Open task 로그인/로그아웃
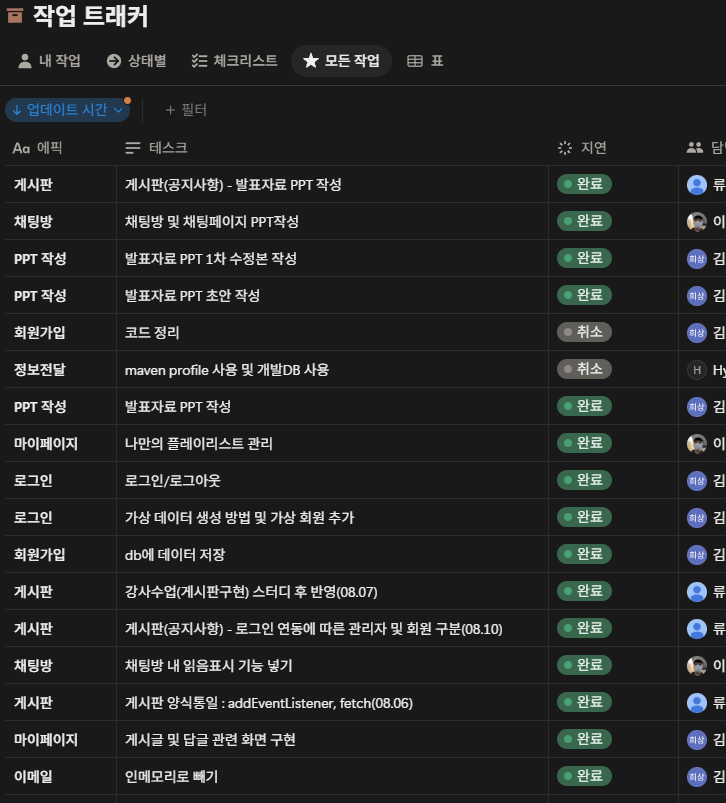Viewport: 726px width, 803px height. tap(173, 480)
